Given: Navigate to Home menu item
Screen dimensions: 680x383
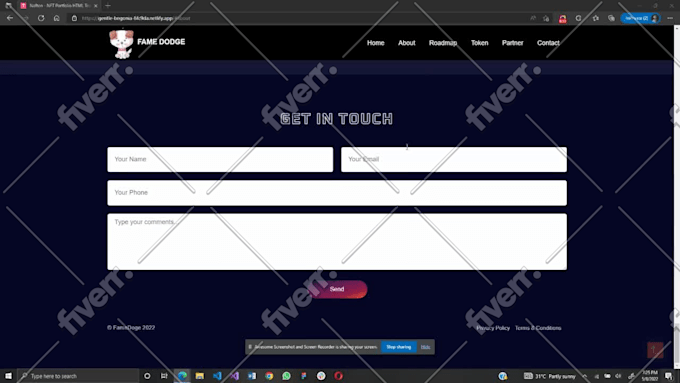Looking at the screenshot, I should click(376, 43).
